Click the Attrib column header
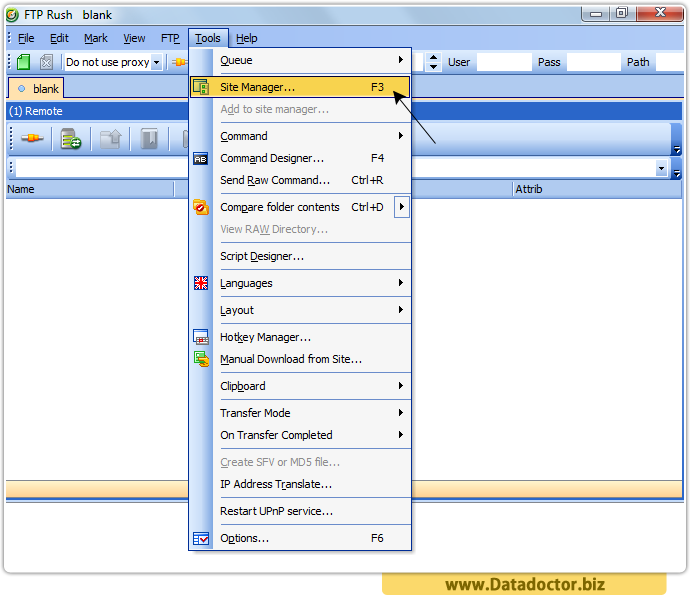Viewport: 690px width, 595px height. 597,189
